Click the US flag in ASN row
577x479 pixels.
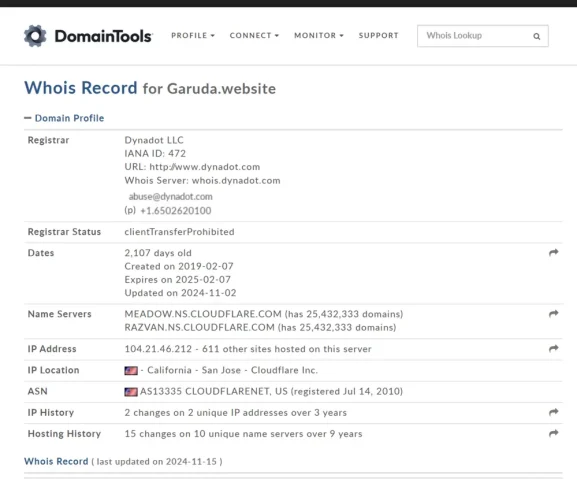coord(131,392)
